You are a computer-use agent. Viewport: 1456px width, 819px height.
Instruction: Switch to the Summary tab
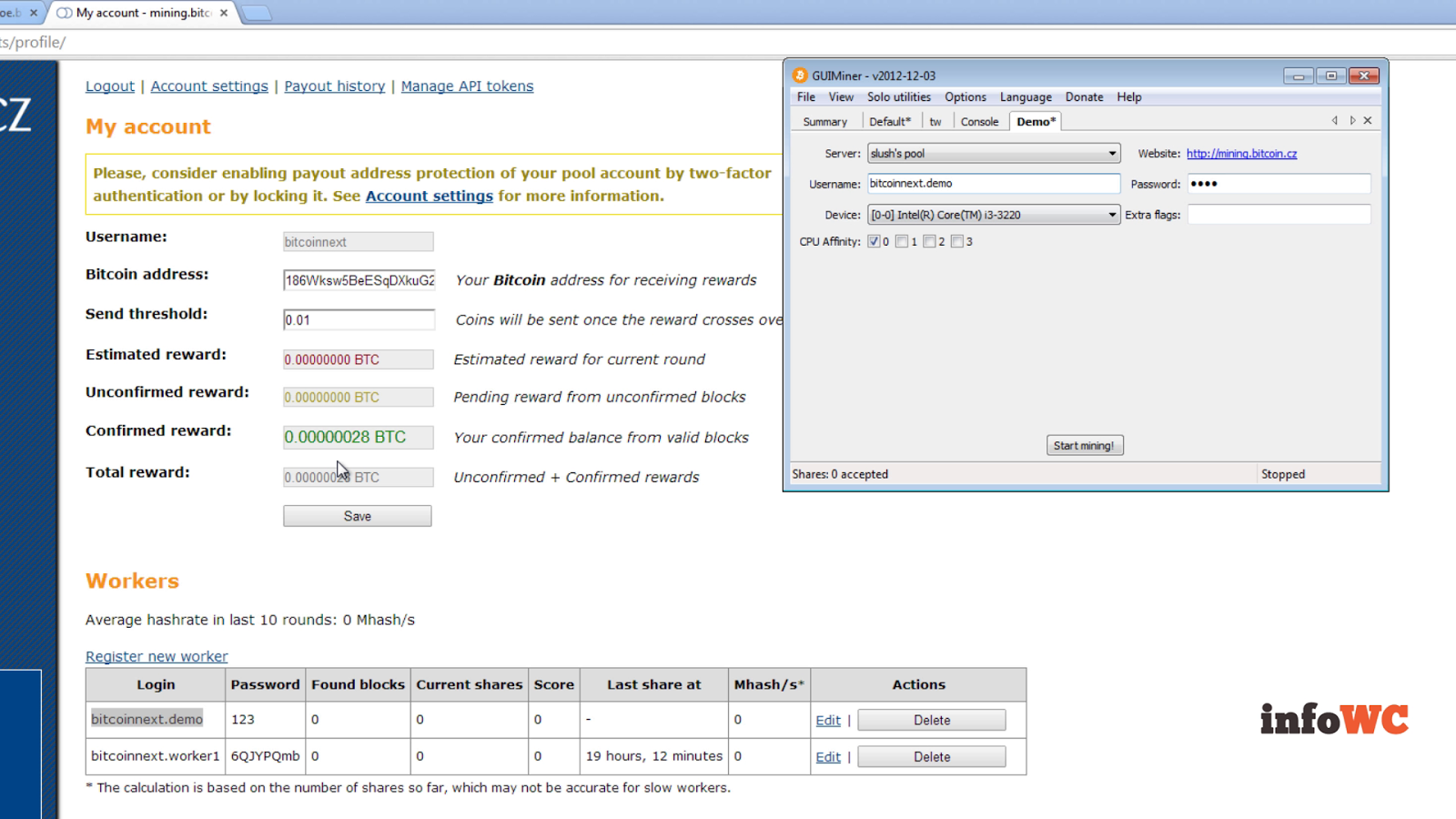click(x=824, y=121)
